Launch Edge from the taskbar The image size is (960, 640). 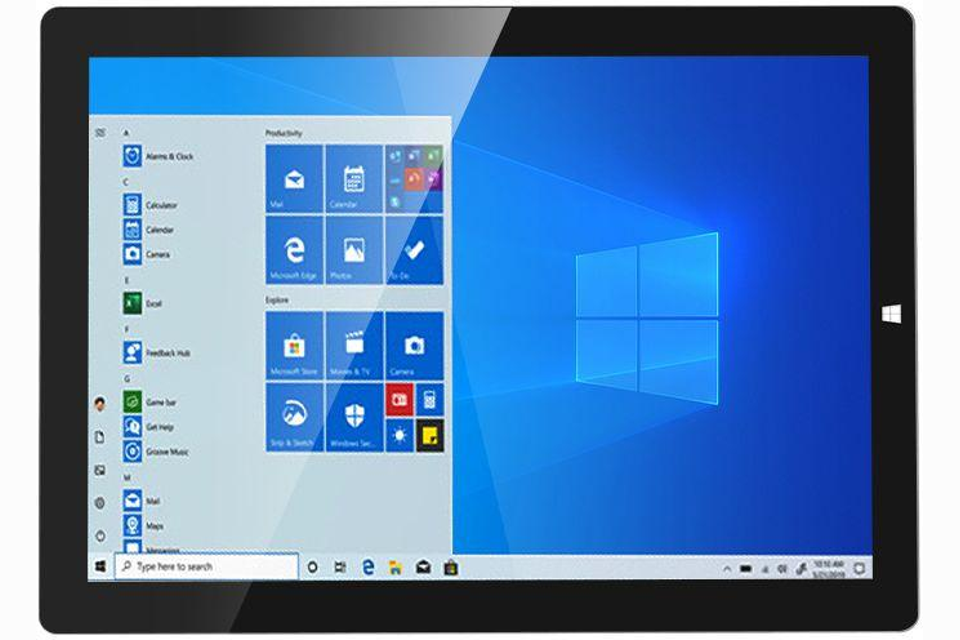pyautogui.click(x=368, y=568)
